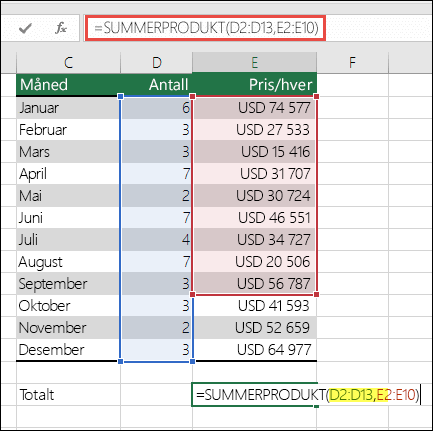
Task: Open the Insert Function fx button
Action: click(61, 28)
